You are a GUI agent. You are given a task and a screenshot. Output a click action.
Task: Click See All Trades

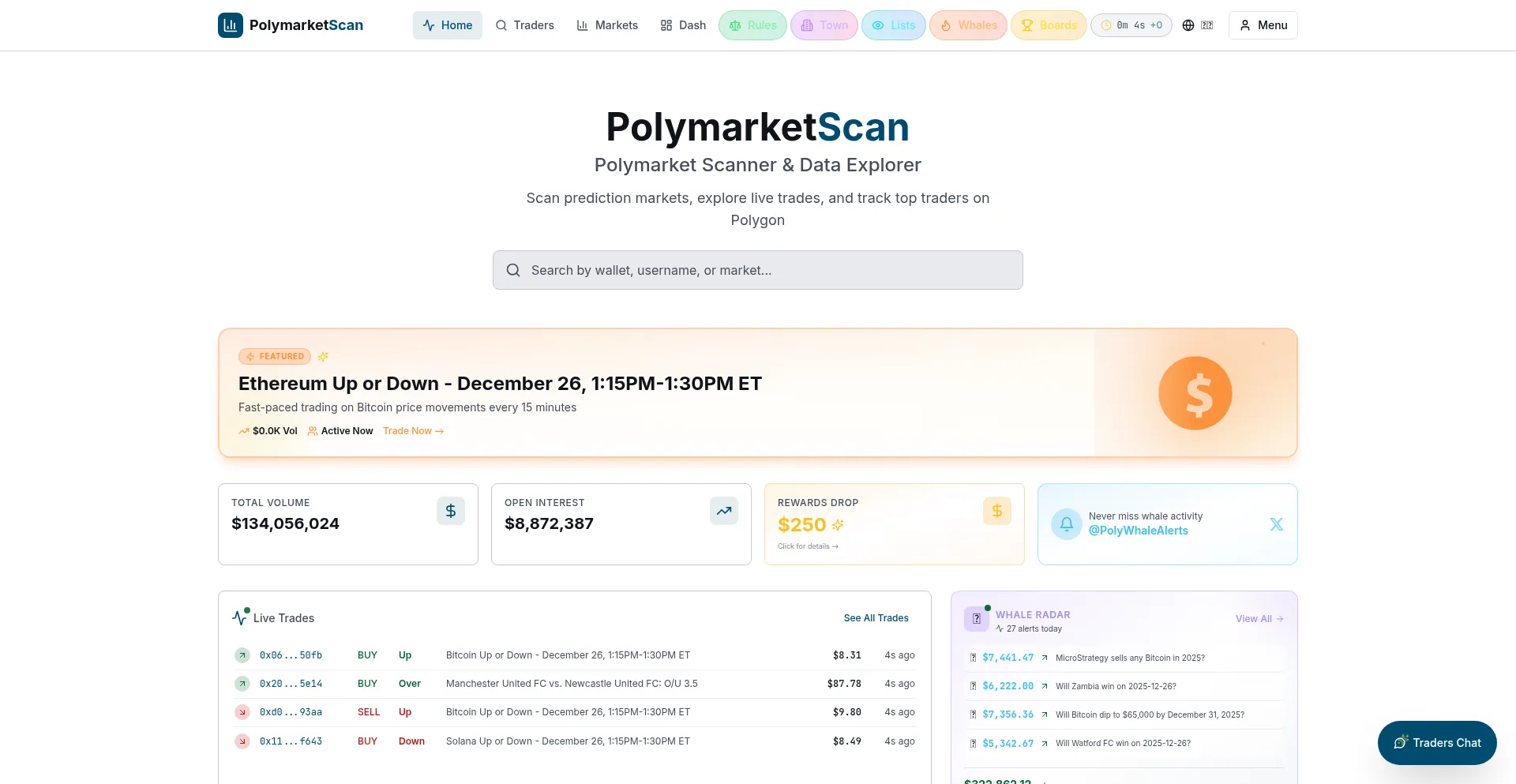click(876, 617)
